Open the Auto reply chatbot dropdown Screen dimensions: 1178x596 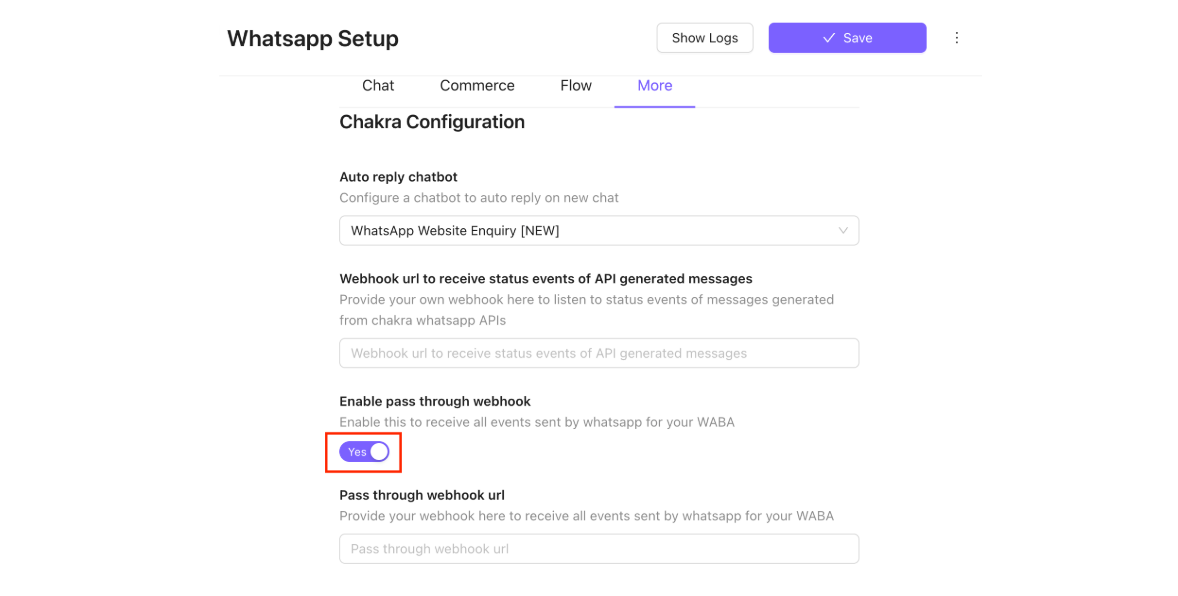click(x=598, y=231)
